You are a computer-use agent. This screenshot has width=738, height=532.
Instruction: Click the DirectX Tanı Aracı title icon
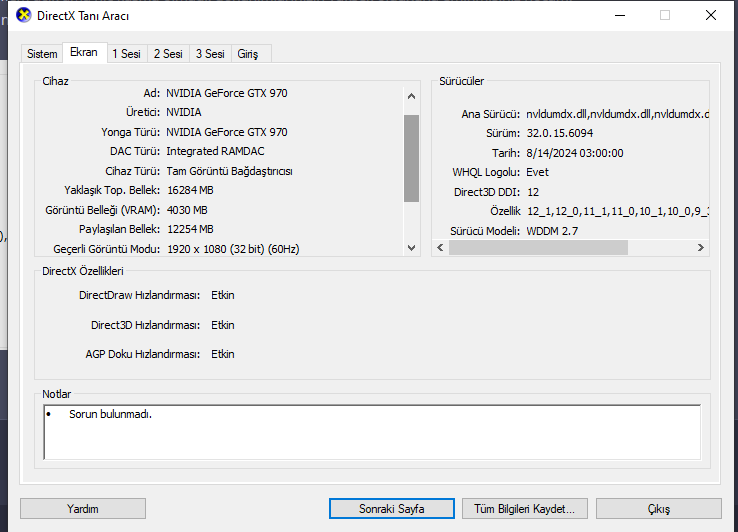click(24, 15)
